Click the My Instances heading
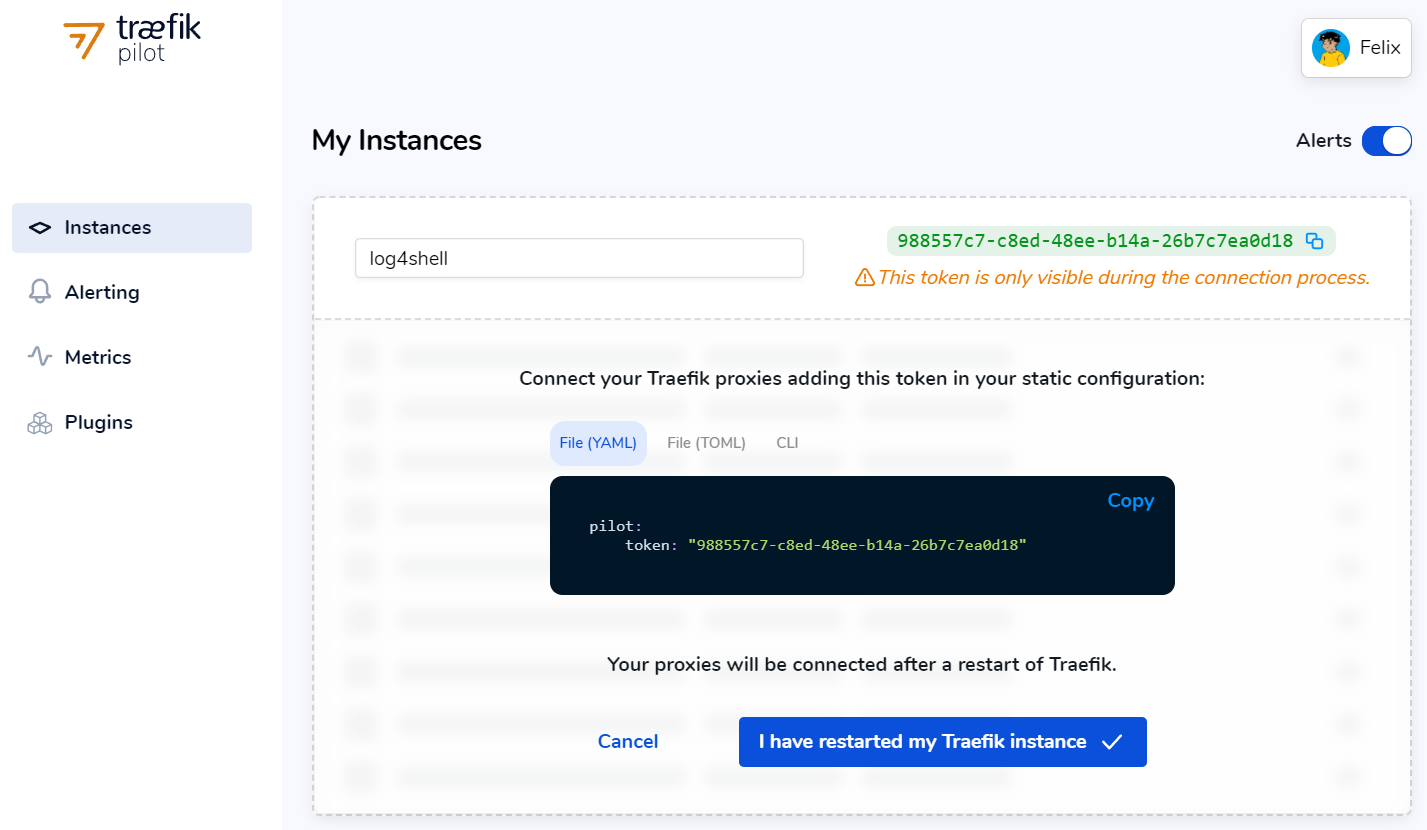The image size is (1427, 830). (x=397, y=140)
